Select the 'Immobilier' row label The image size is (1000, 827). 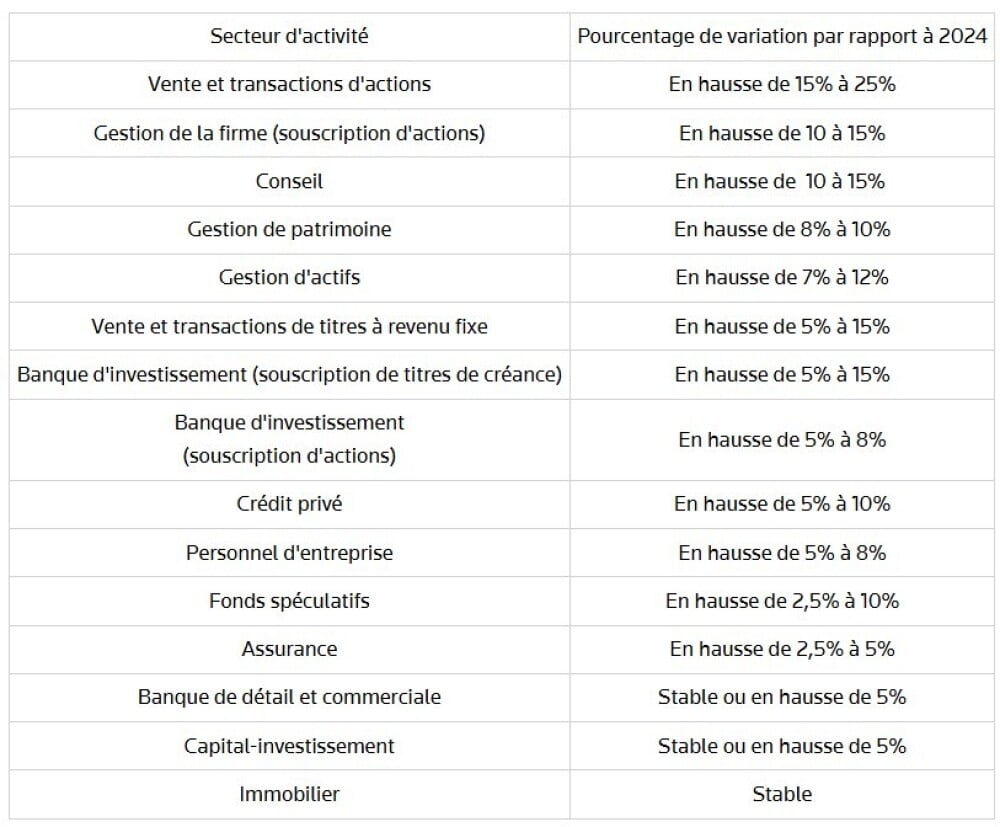point(289,794)
